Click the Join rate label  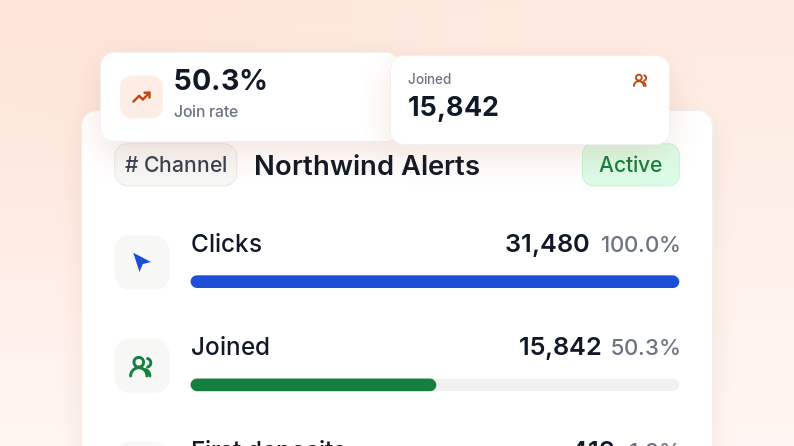(x=206, y=111)
